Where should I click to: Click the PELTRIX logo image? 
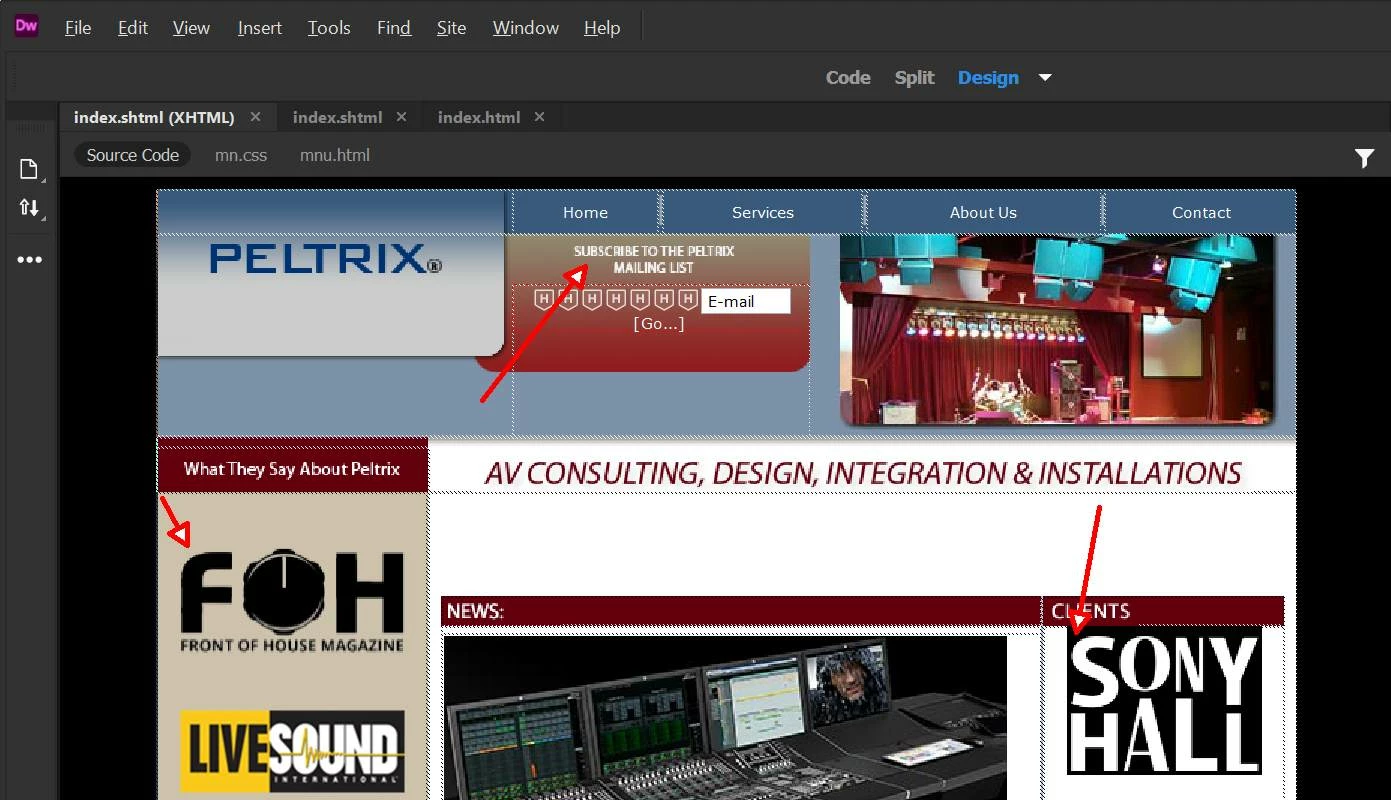326,259
